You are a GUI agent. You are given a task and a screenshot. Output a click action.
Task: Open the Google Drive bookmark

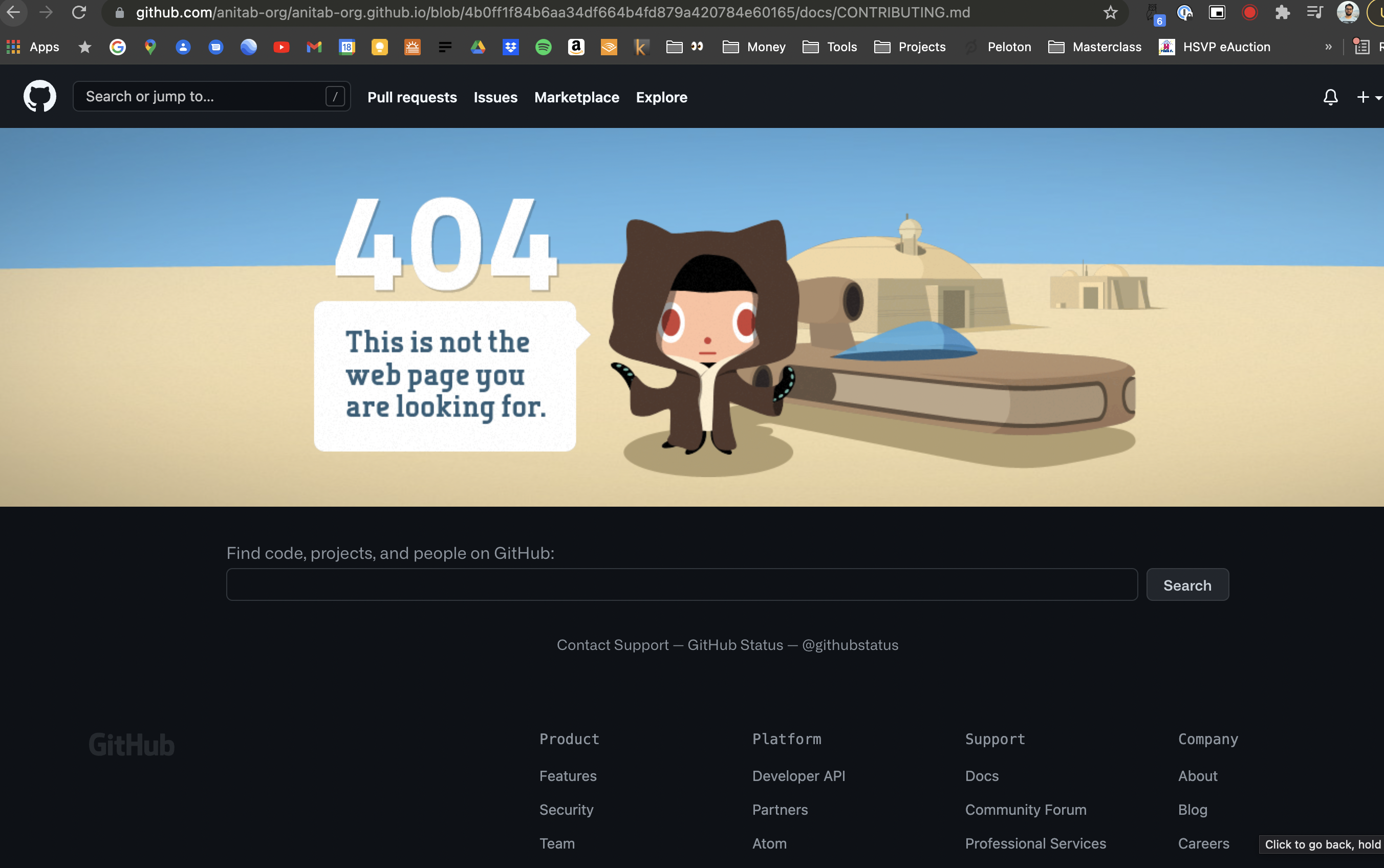tap(478, 47)
